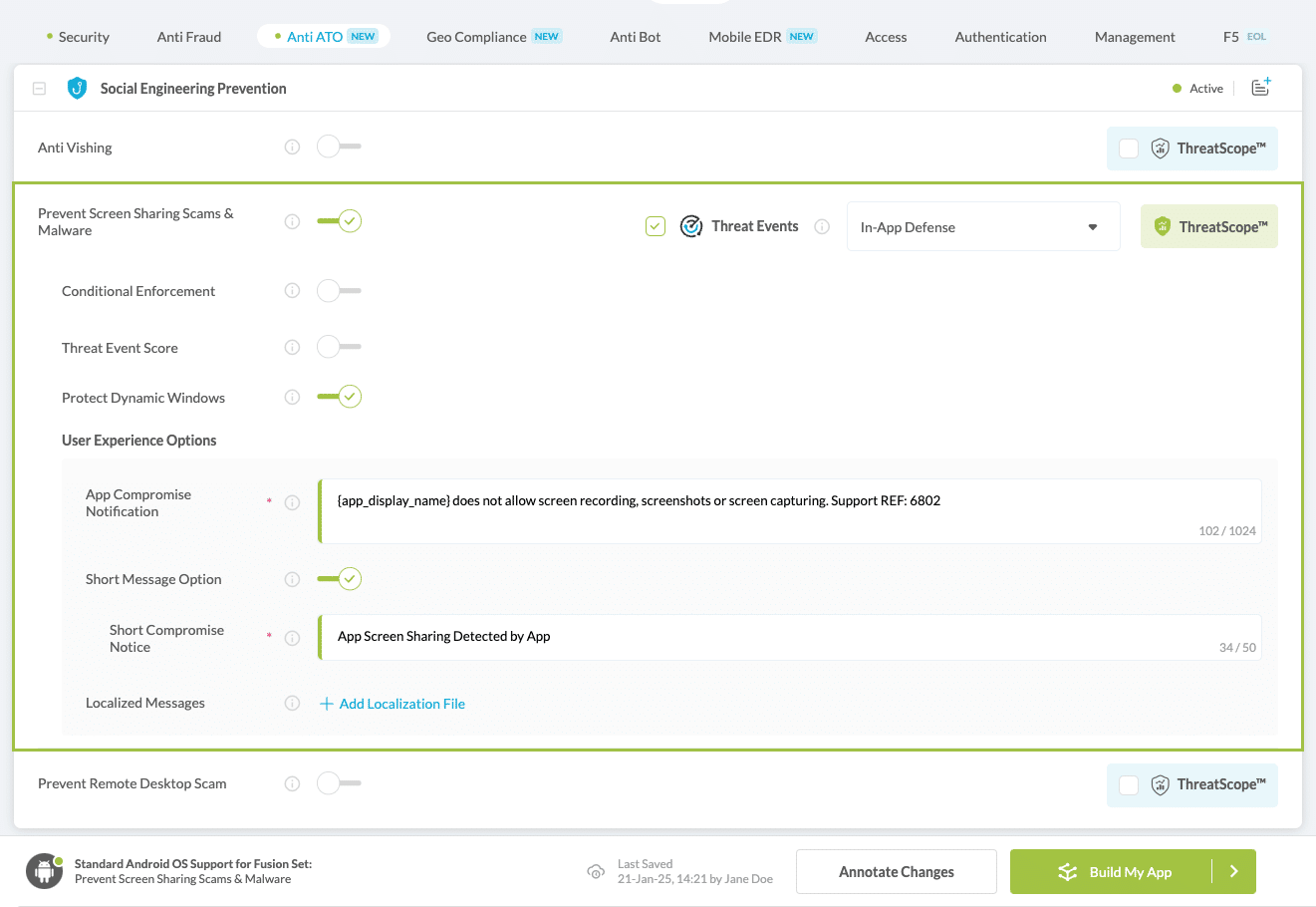Click the App Compromise Notification text field

[789, 510]
